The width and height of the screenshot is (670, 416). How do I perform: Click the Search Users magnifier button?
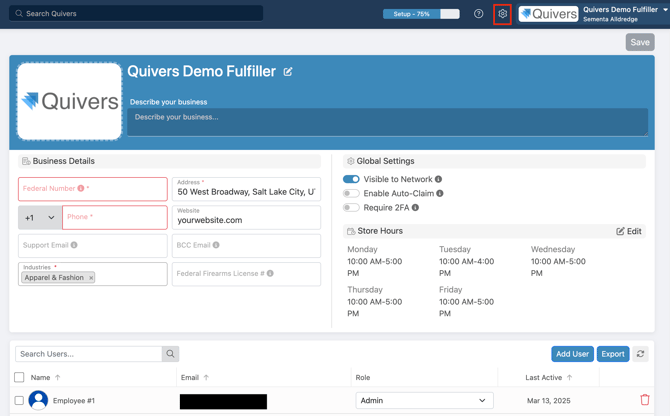[x=170, y=354]
